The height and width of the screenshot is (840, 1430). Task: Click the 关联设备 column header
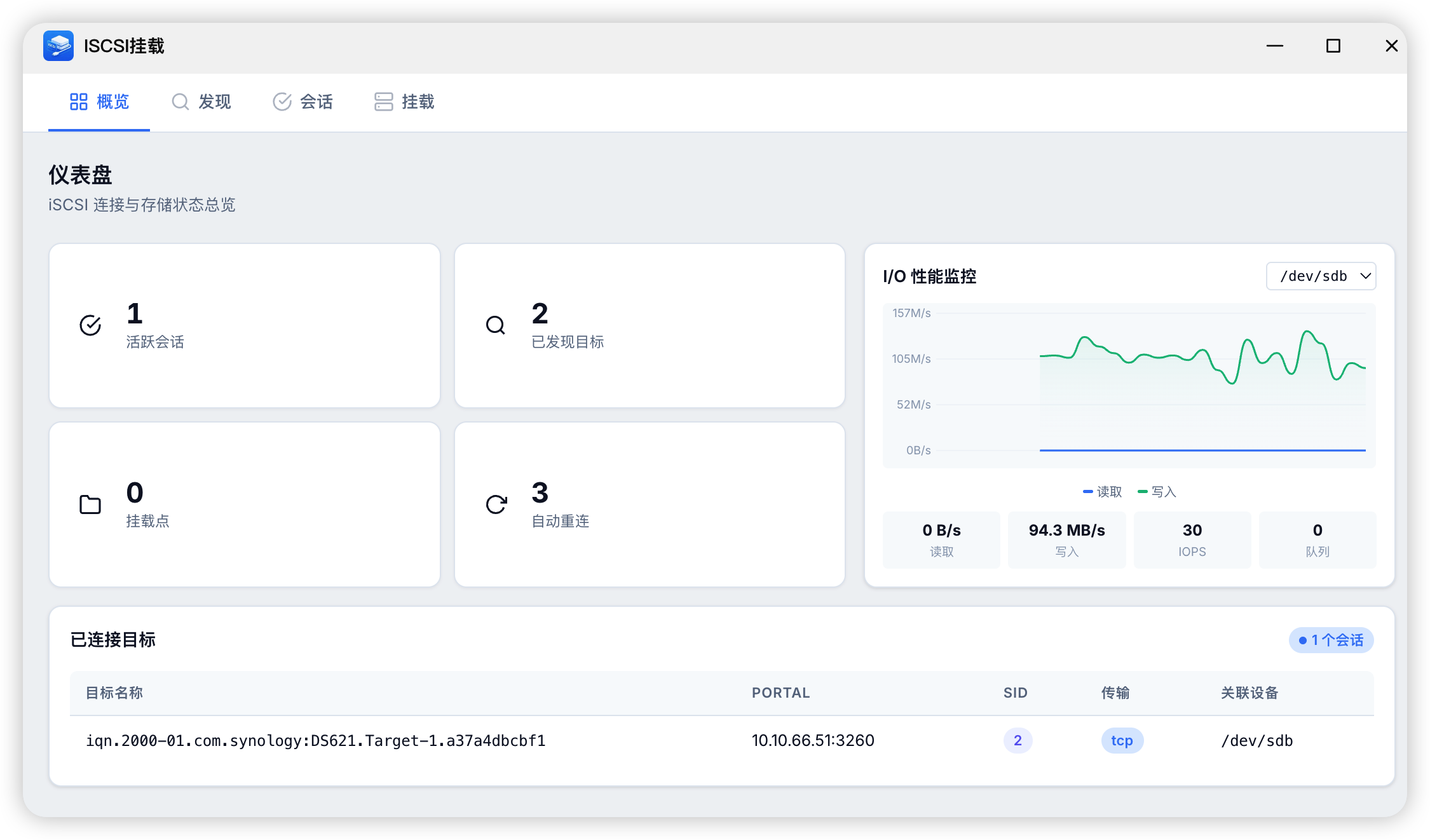(1250, 693)
